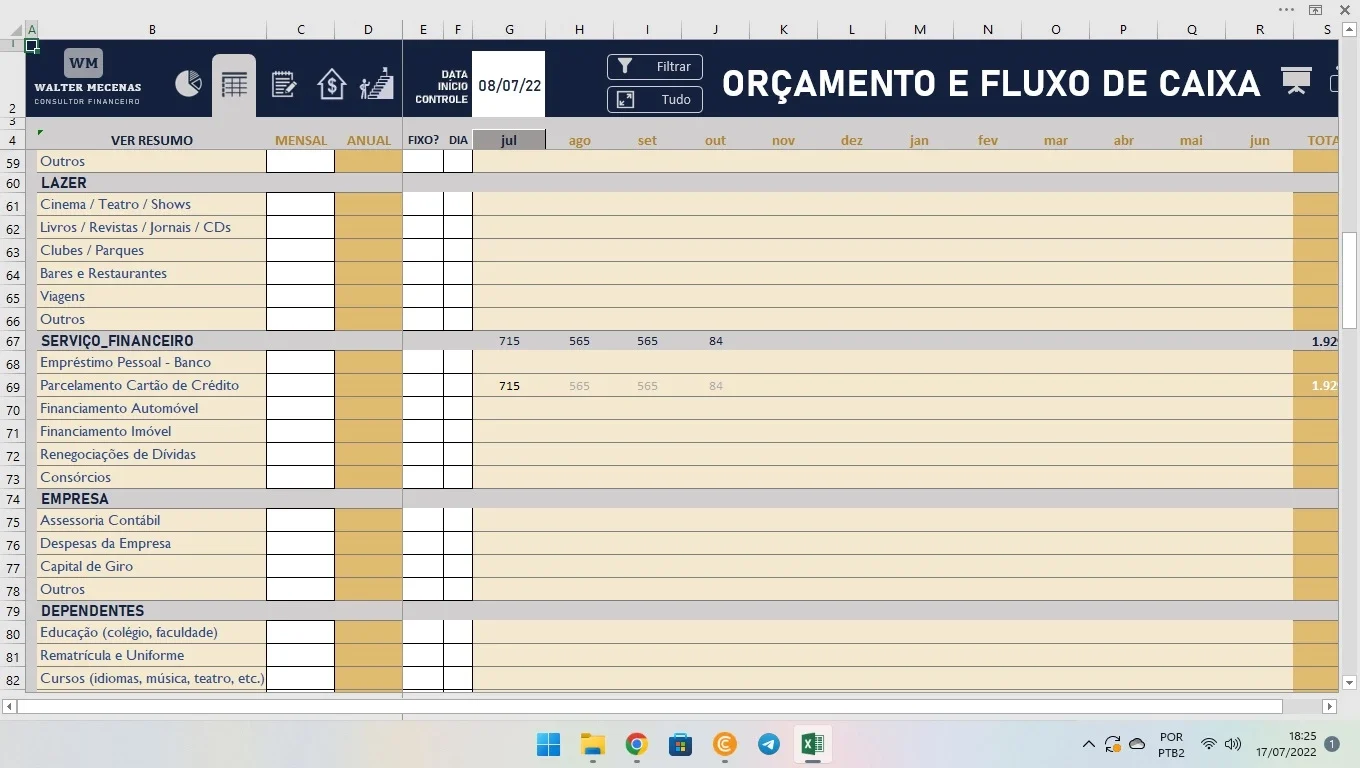Viewport: 1360px width, 768px height.
Task: Open the orange C app on taskbar
Action: point(725,745)
